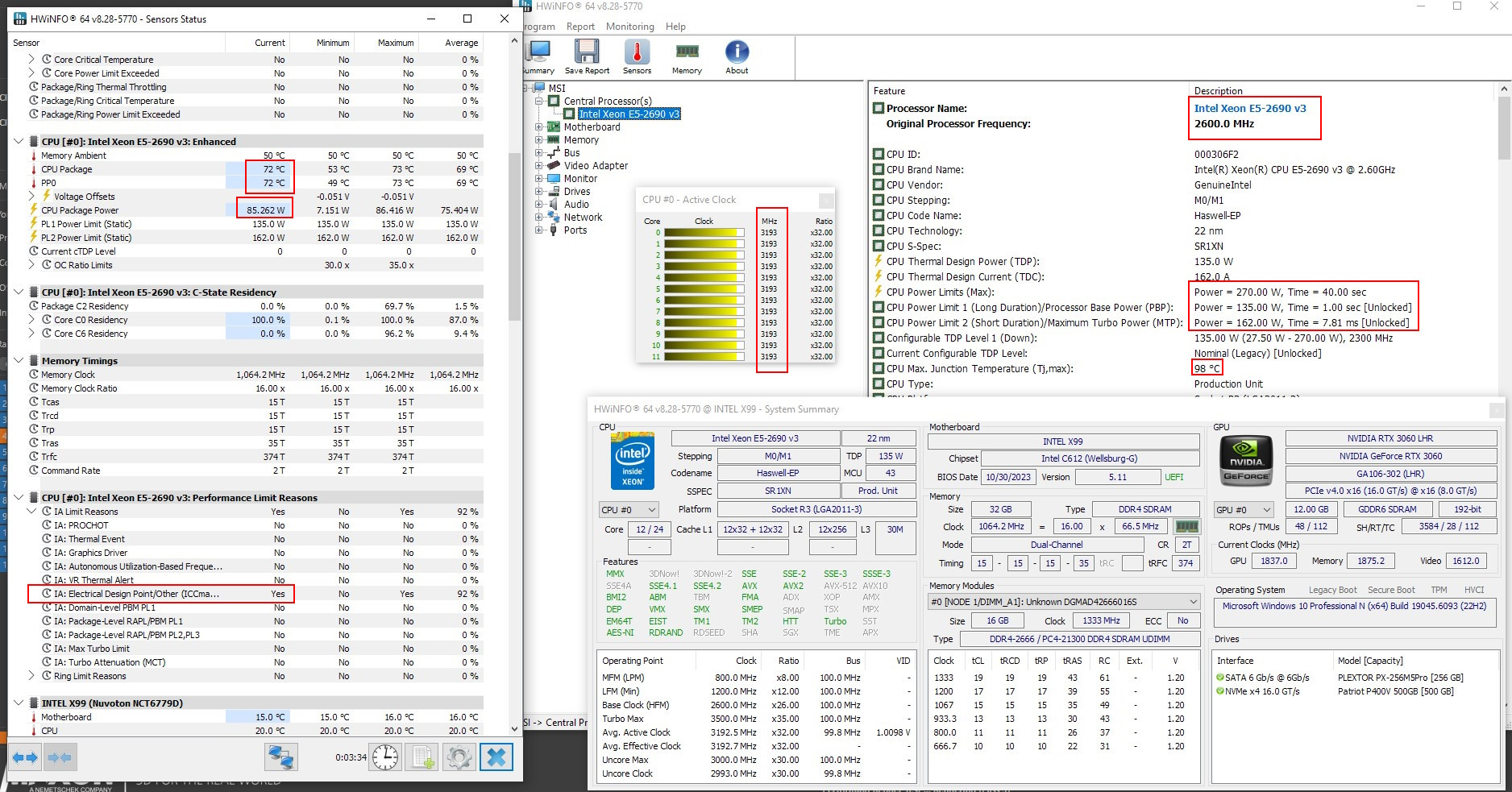Reset the elapsed time clock icon
This screenshot has height=792, width=1512.
pos(385,757)
